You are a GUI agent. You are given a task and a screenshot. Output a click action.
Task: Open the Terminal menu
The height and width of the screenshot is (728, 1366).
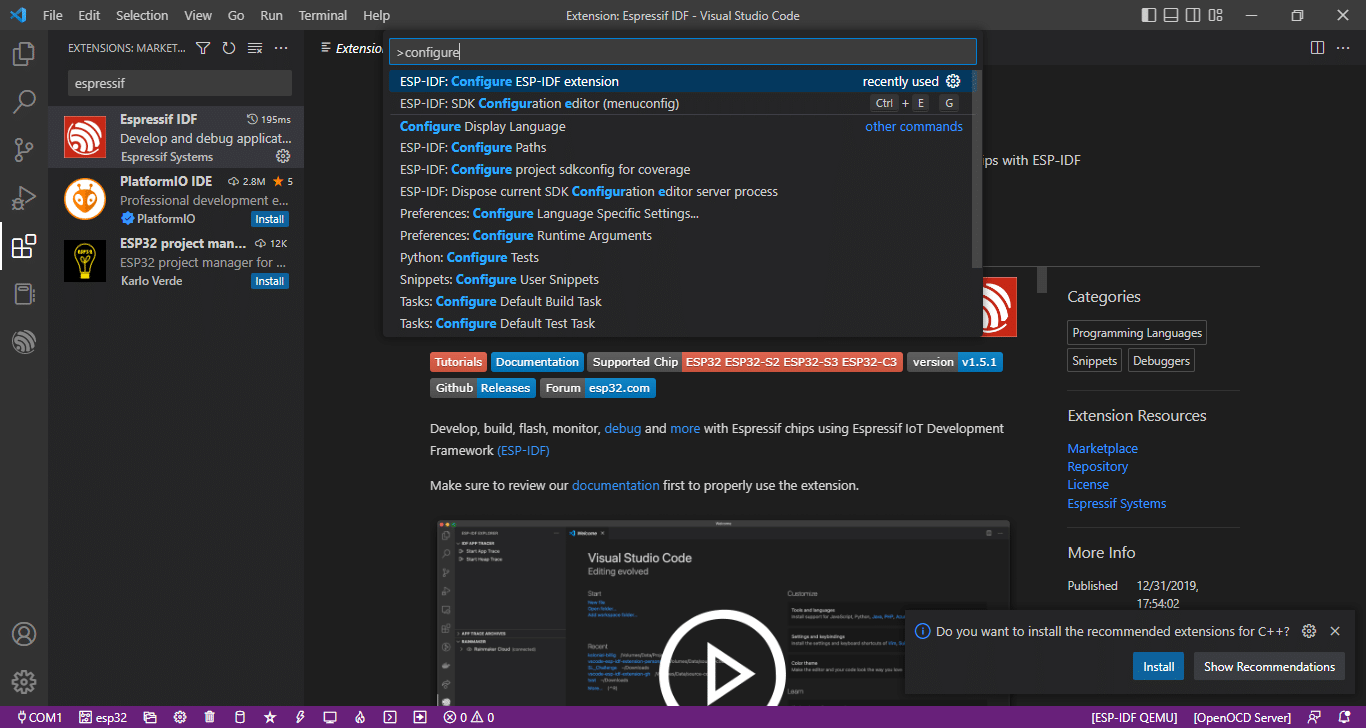[x=323, y=15]
